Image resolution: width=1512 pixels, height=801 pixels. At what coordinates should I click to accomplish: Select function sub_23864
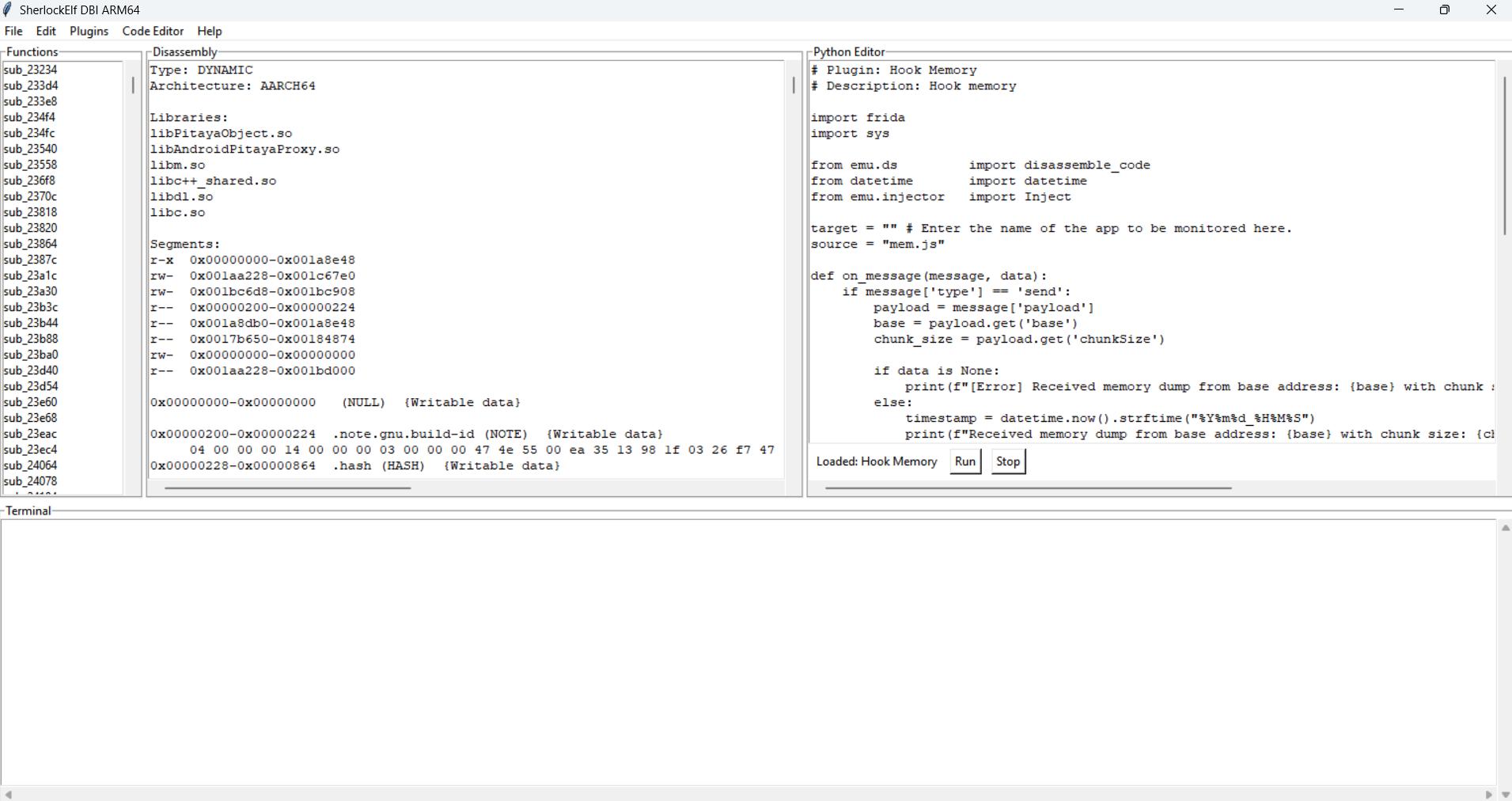[x=30, y=244]
